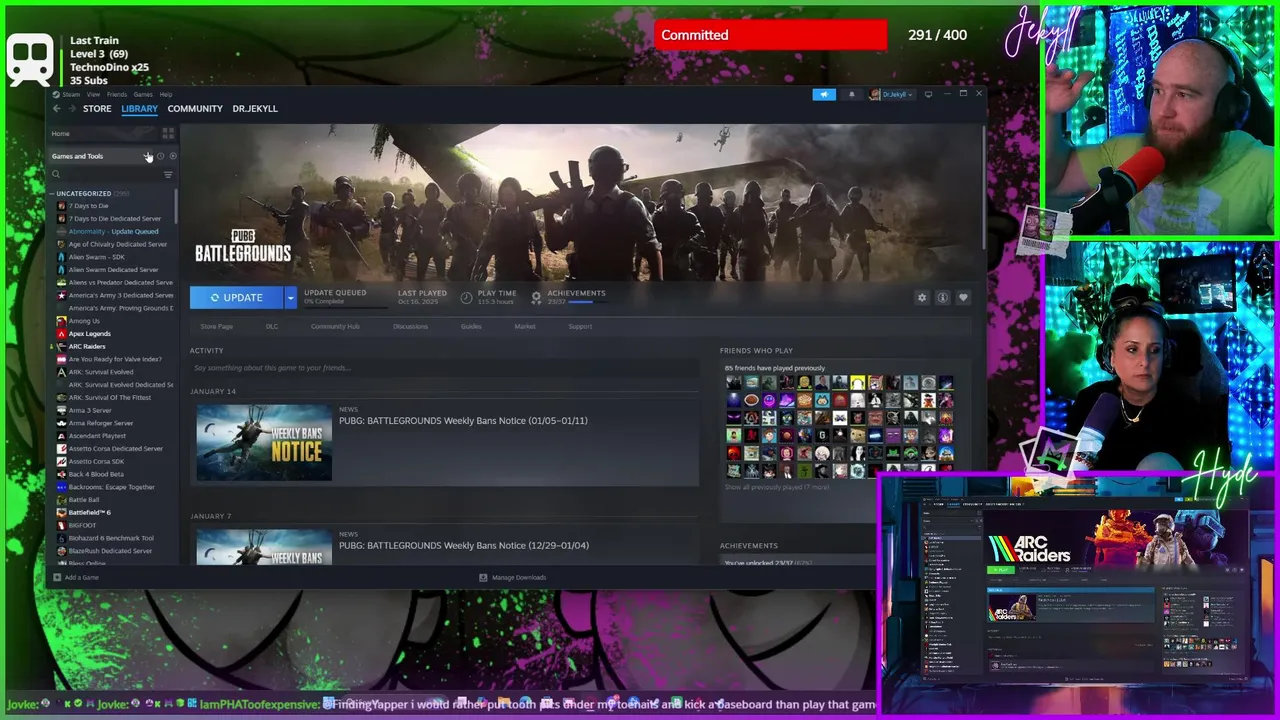Click the Among Us game icon

point(62,321)
